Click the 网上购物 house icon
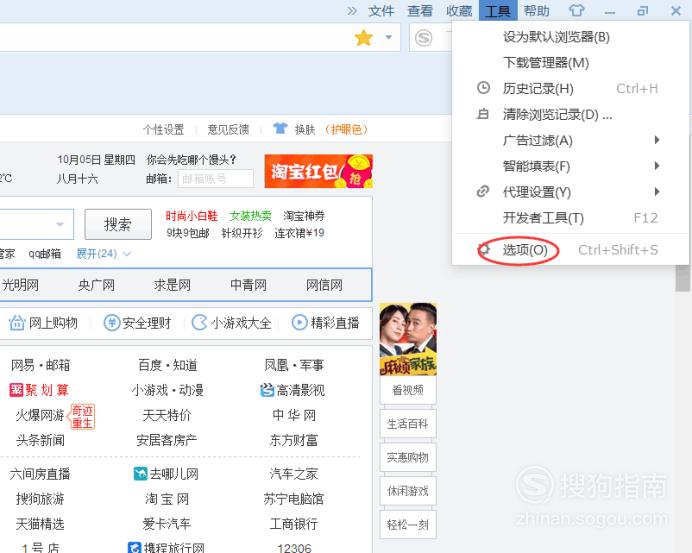 click(17, 323)
